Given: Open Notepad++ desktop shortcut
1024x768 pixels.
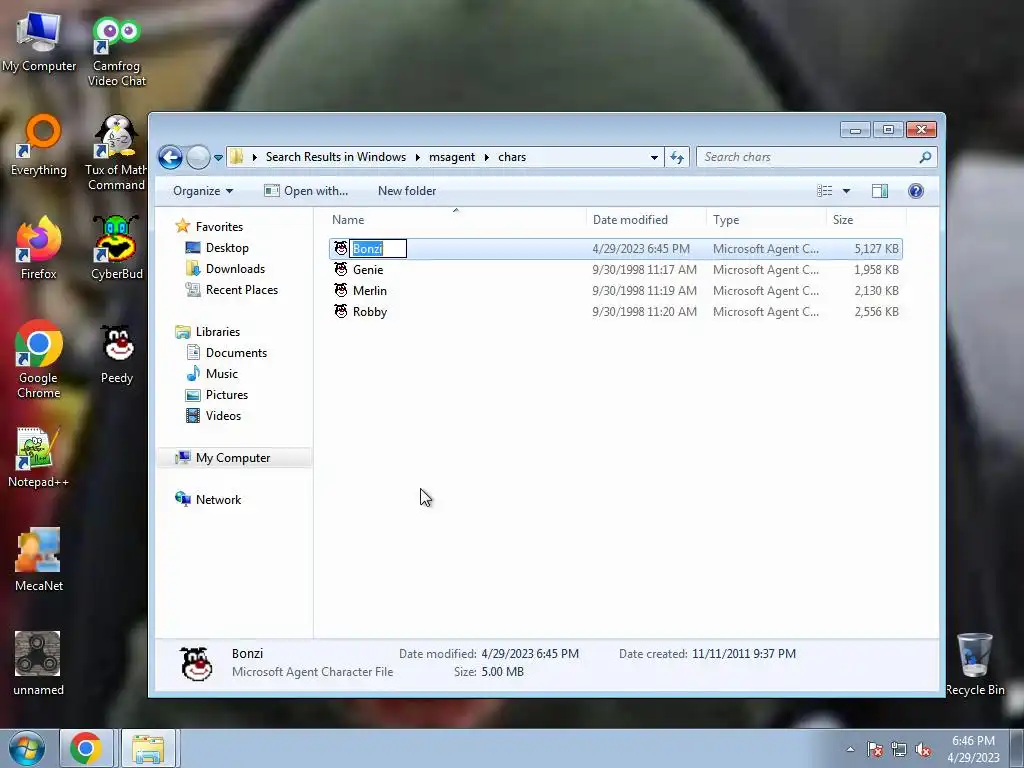Looking at the screenshot, I should tap(39, 457).
